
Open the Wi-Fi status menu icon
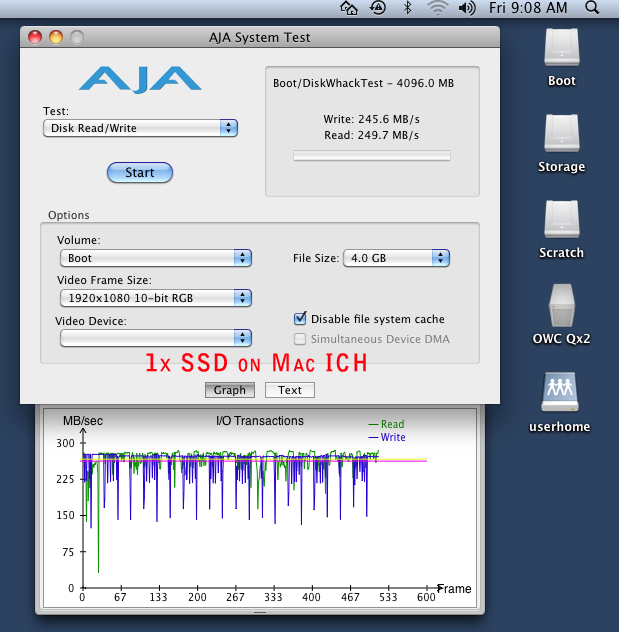pos(438,8)
